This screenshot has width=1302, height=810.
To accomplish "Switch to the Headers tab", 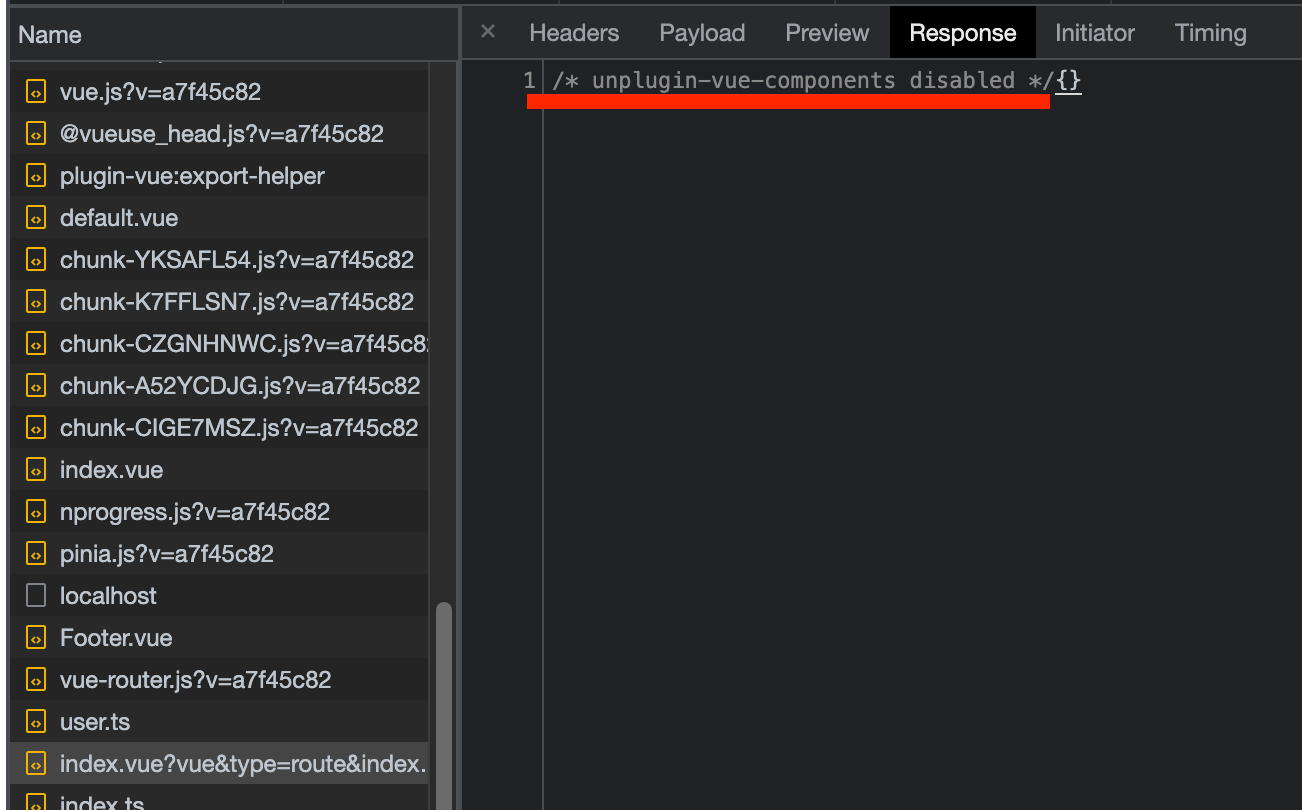I will pyautogui.click(x=574, y=32).
